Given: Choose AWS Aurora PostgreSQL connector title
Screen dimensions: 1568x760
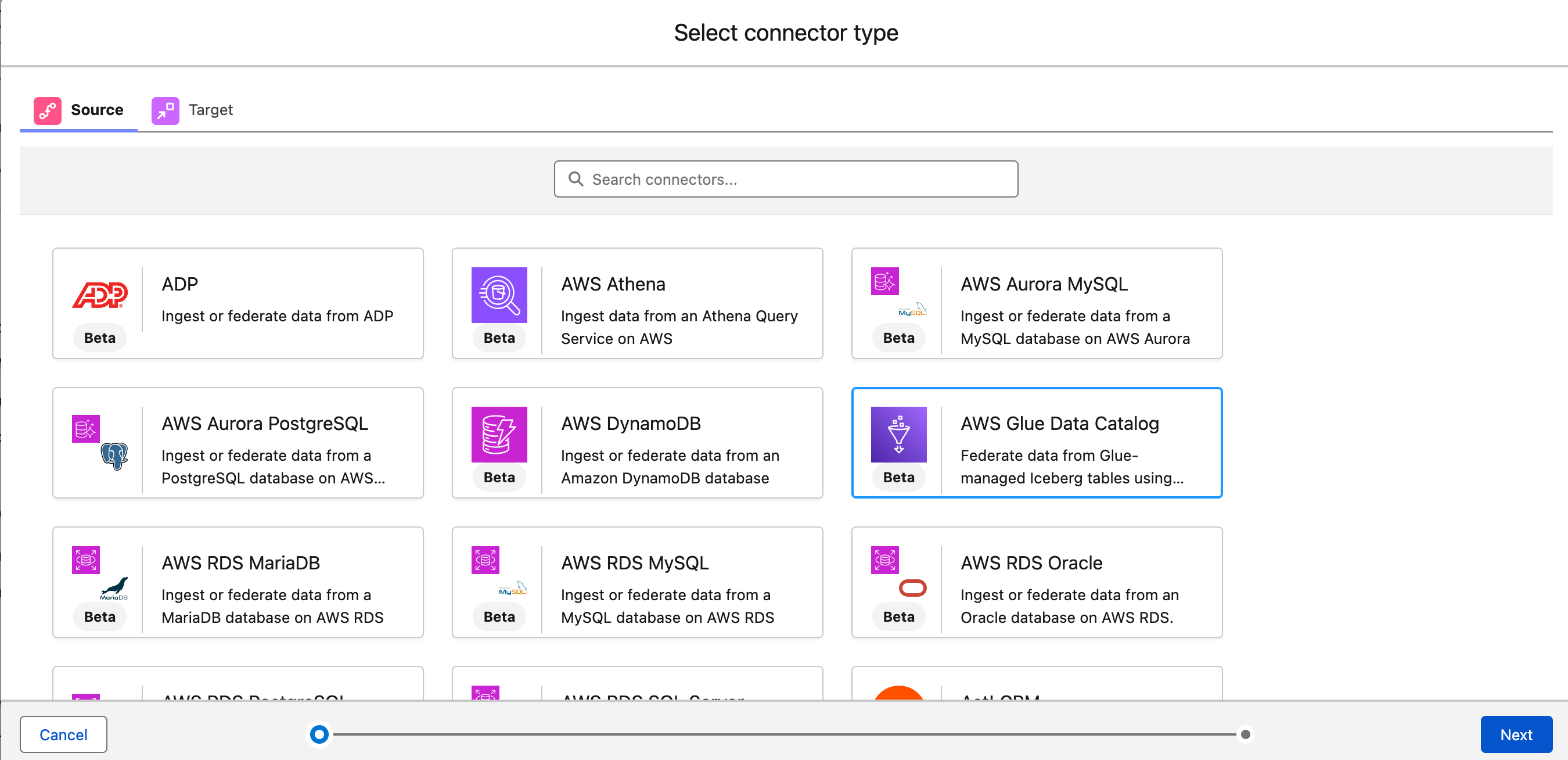Looking at the screenshot, I should pos(265,423).
